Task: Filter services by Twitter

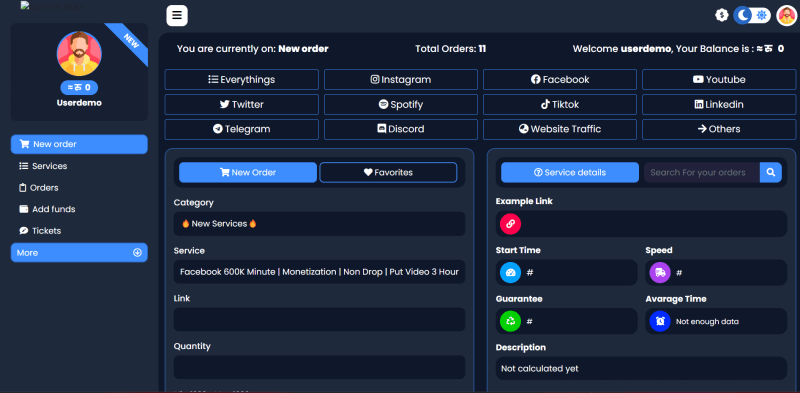Action: point(242,104)
